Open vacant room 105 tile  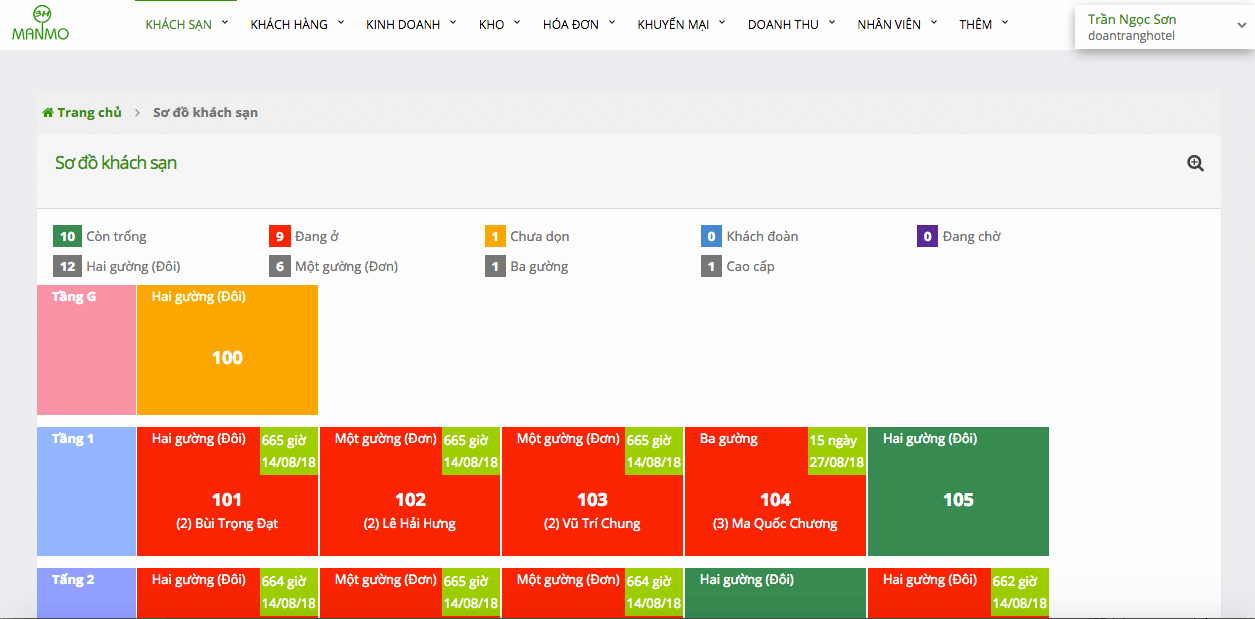point(958,500)
